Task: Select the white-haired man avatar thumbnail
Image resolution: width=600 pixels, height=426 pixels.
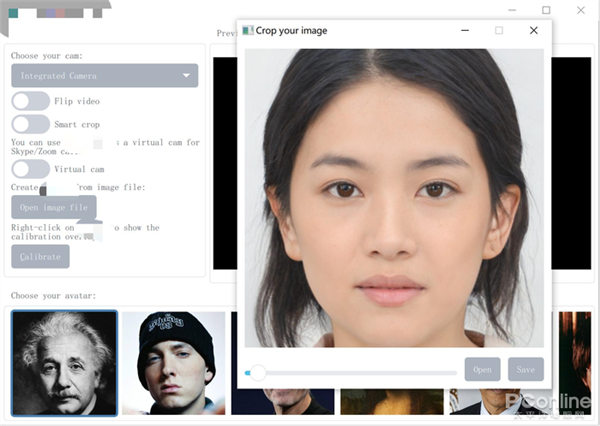Action: [64, 363]
